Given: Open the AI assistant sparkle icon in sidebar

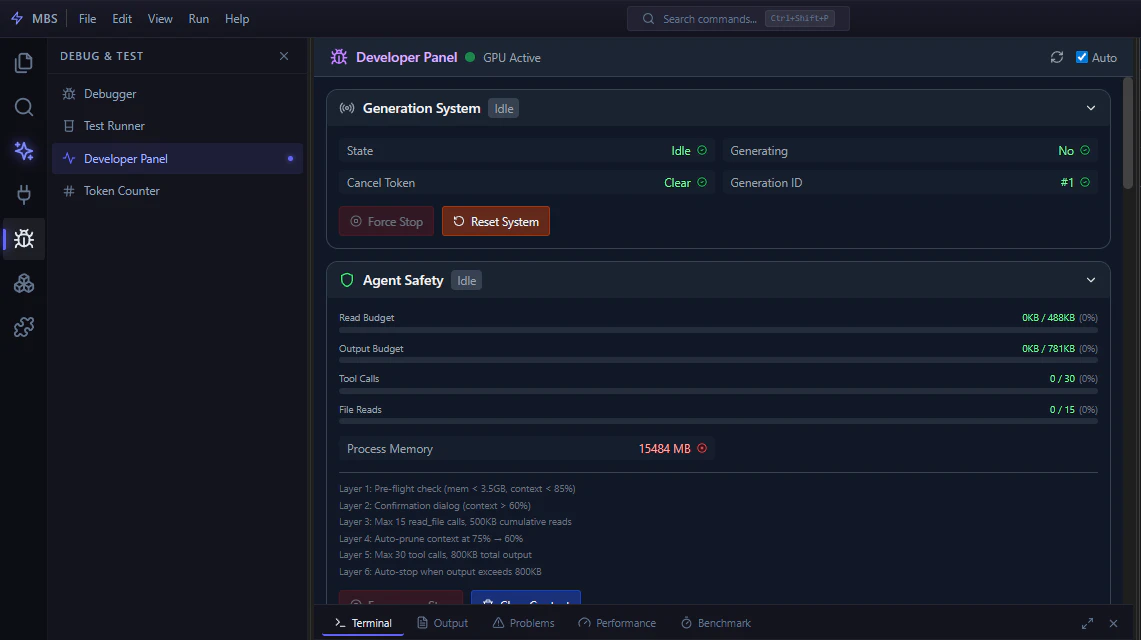Looking at the screenshot, I should point(23,150).
